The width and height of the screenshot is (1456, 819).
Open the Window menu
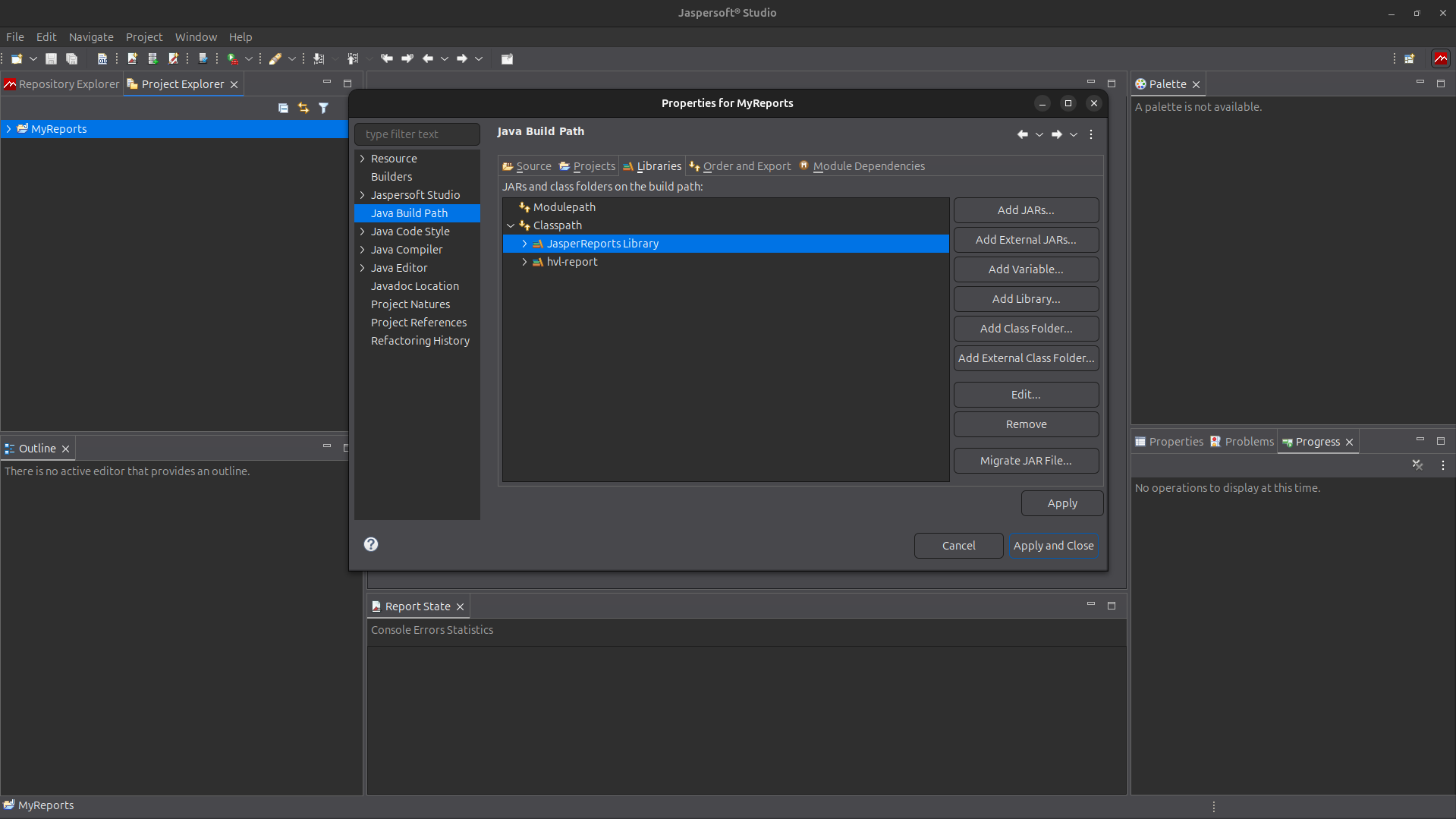(196, 37)
